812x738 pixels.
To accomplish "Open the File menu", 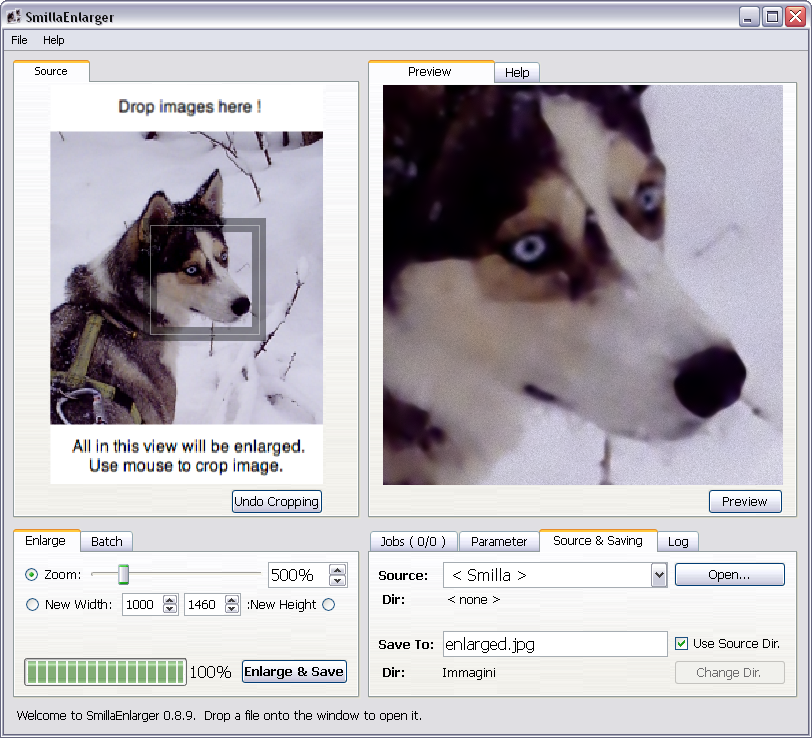I will (19, 40).
